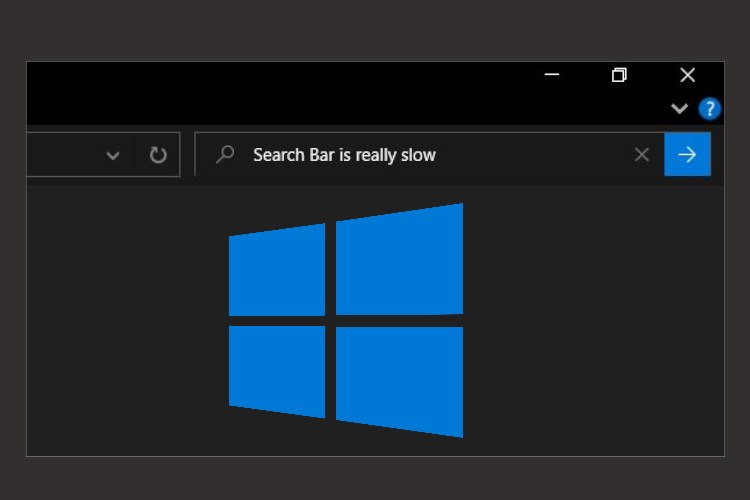Image resolution: width=750 pixels, height=500 pixels.
Task: Minimize the File Explorer window
Action: pyautogui.click(x=552, y=75)
